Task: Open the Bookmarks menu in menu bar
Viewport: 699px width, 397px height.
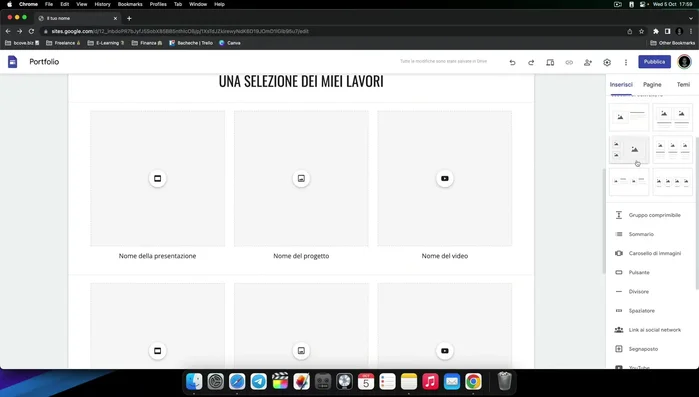Action: pyautogui.click(x=130, y=4)
